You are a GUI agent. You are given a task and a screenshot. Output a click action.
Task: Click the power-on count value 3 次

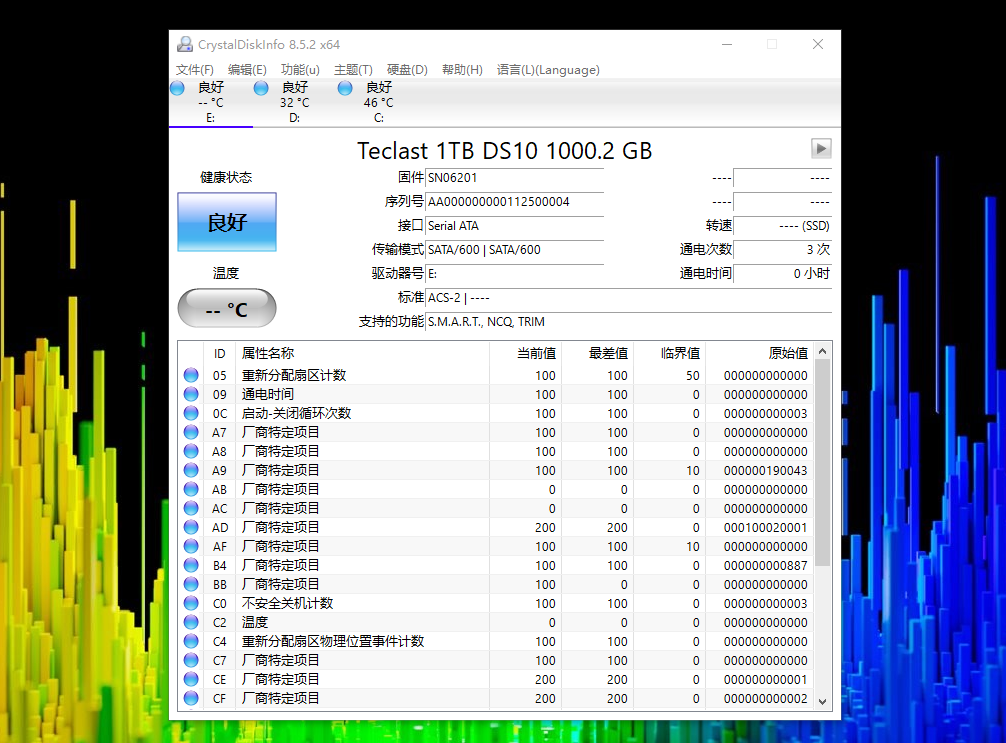click(x=783, y=250)
